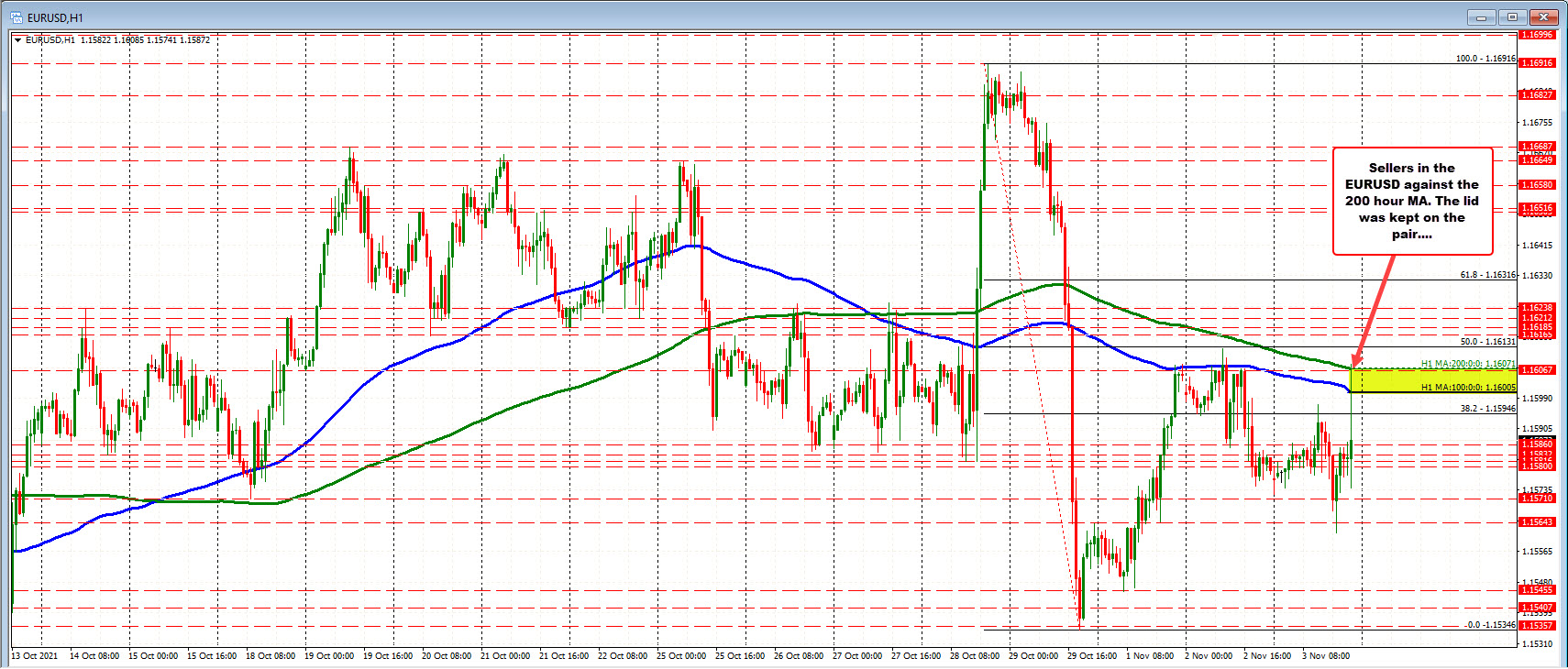Viewport: 1568px width, 669px height.
Task: Click the red price tag 1.16067
Action: [1538, 370]
